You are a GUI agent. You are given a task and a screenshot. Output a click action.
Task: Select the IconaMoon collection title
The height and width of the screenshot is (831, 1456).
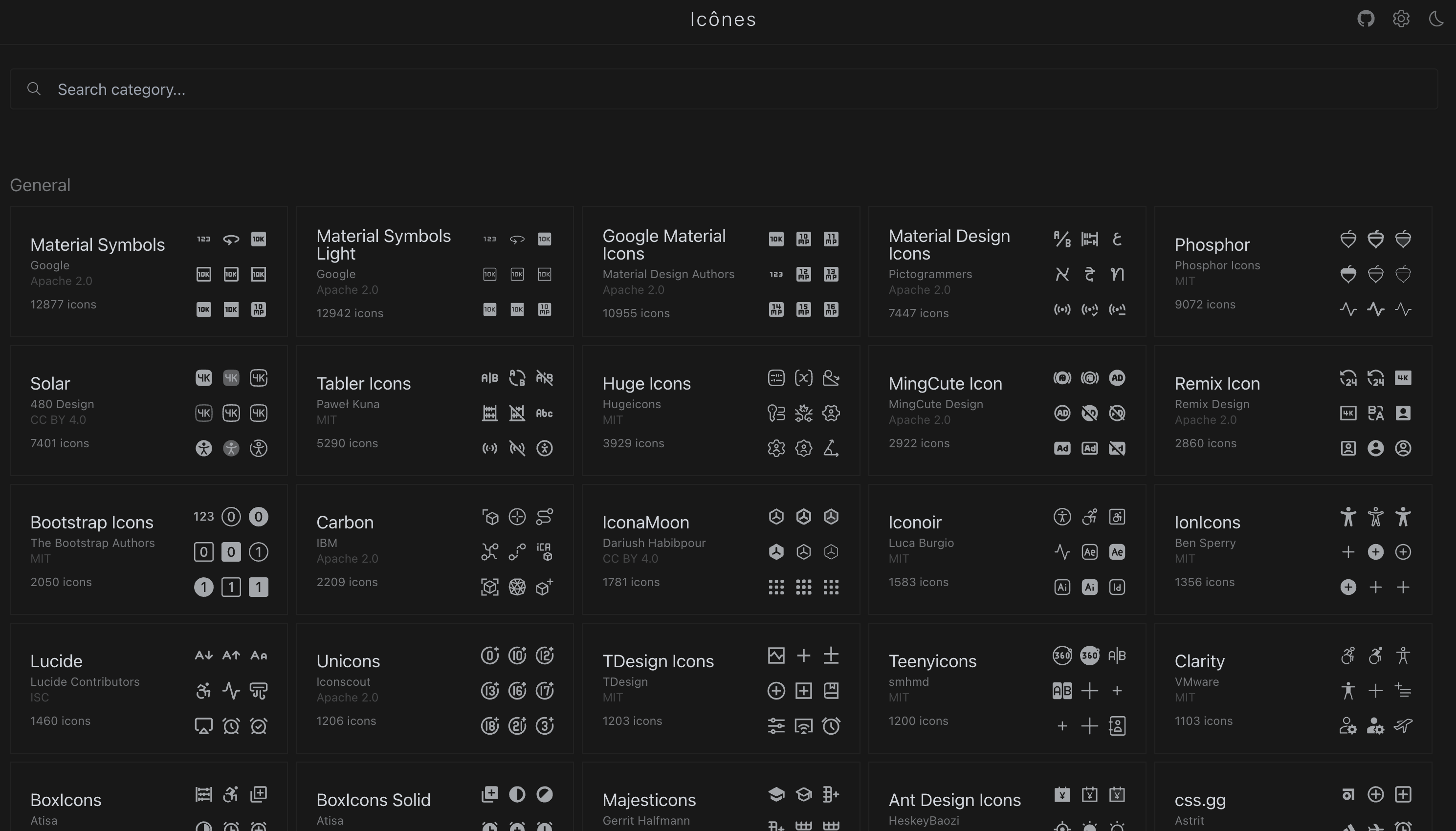coord(645,522)
